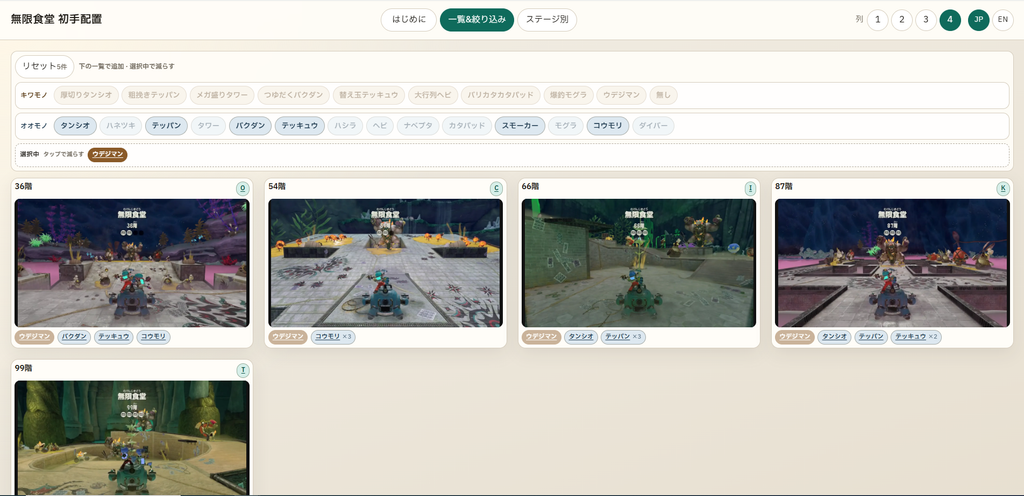
Task: Toggle the タワー filter chip
Action: pos(208,126)
